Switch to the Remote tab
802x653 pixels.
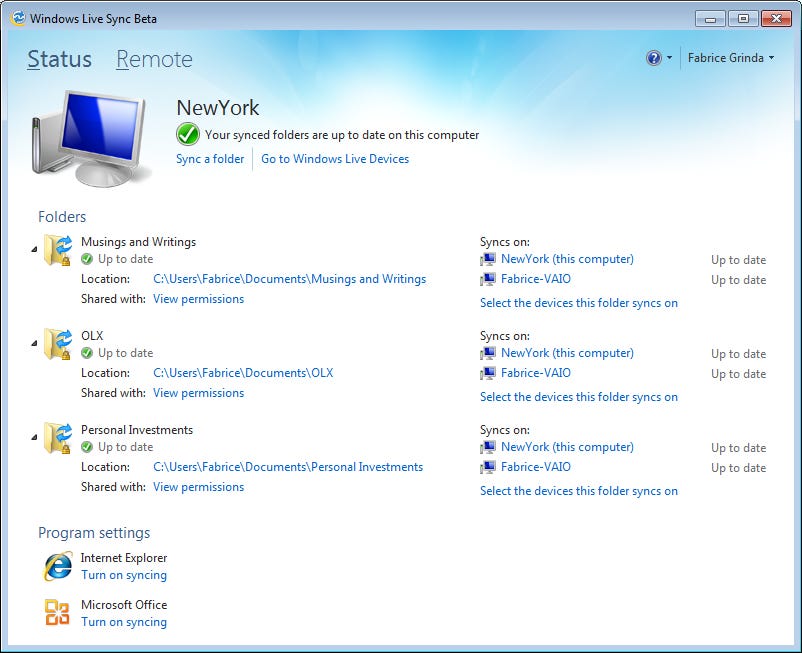point(154,59)
